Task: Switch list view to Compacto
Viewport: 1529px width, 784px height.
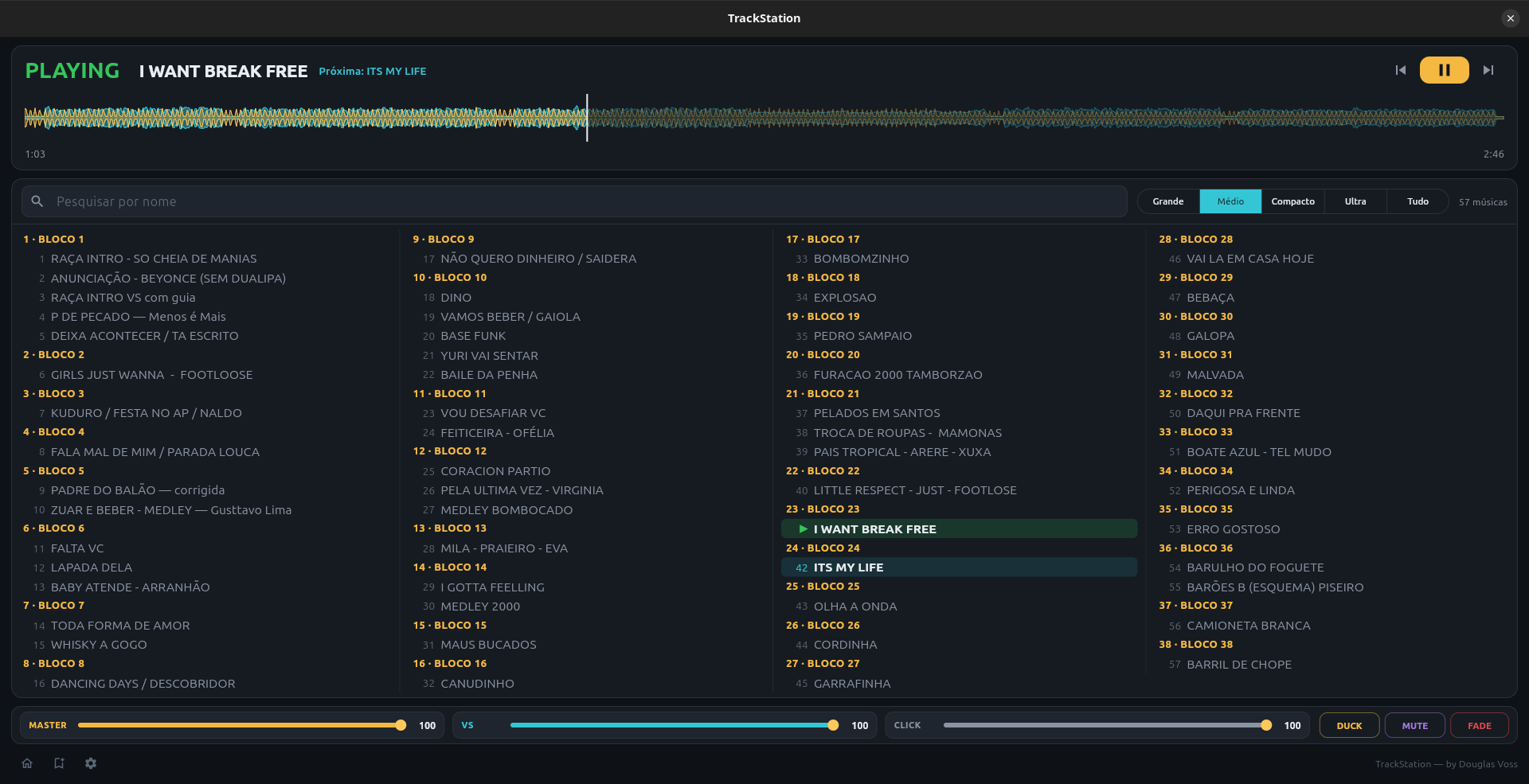Action: (x=1292, y=201)
